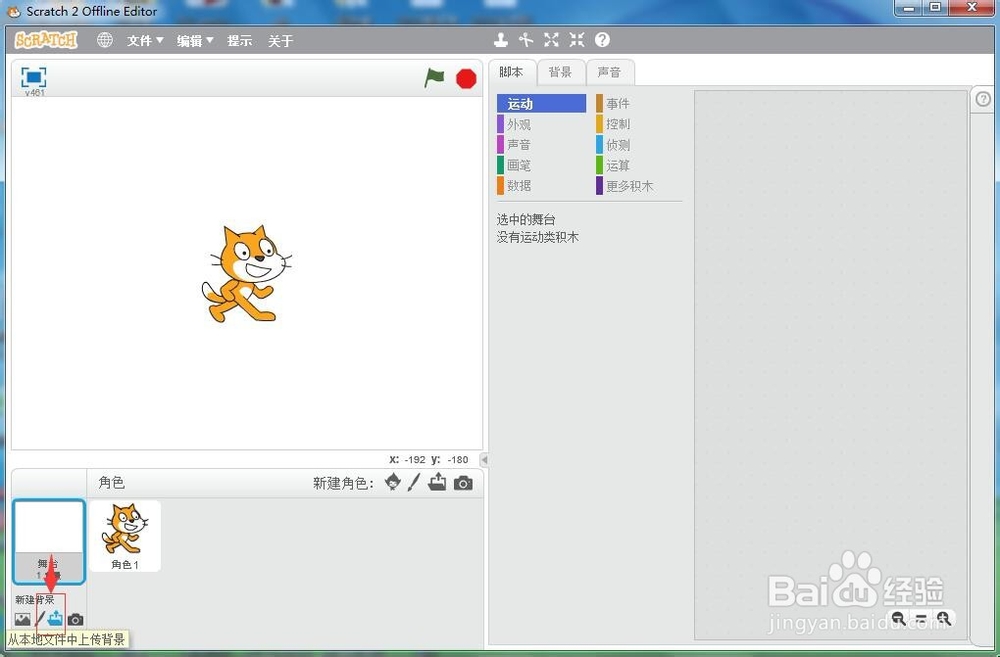Upload sprite from local file

pos(438,482)
